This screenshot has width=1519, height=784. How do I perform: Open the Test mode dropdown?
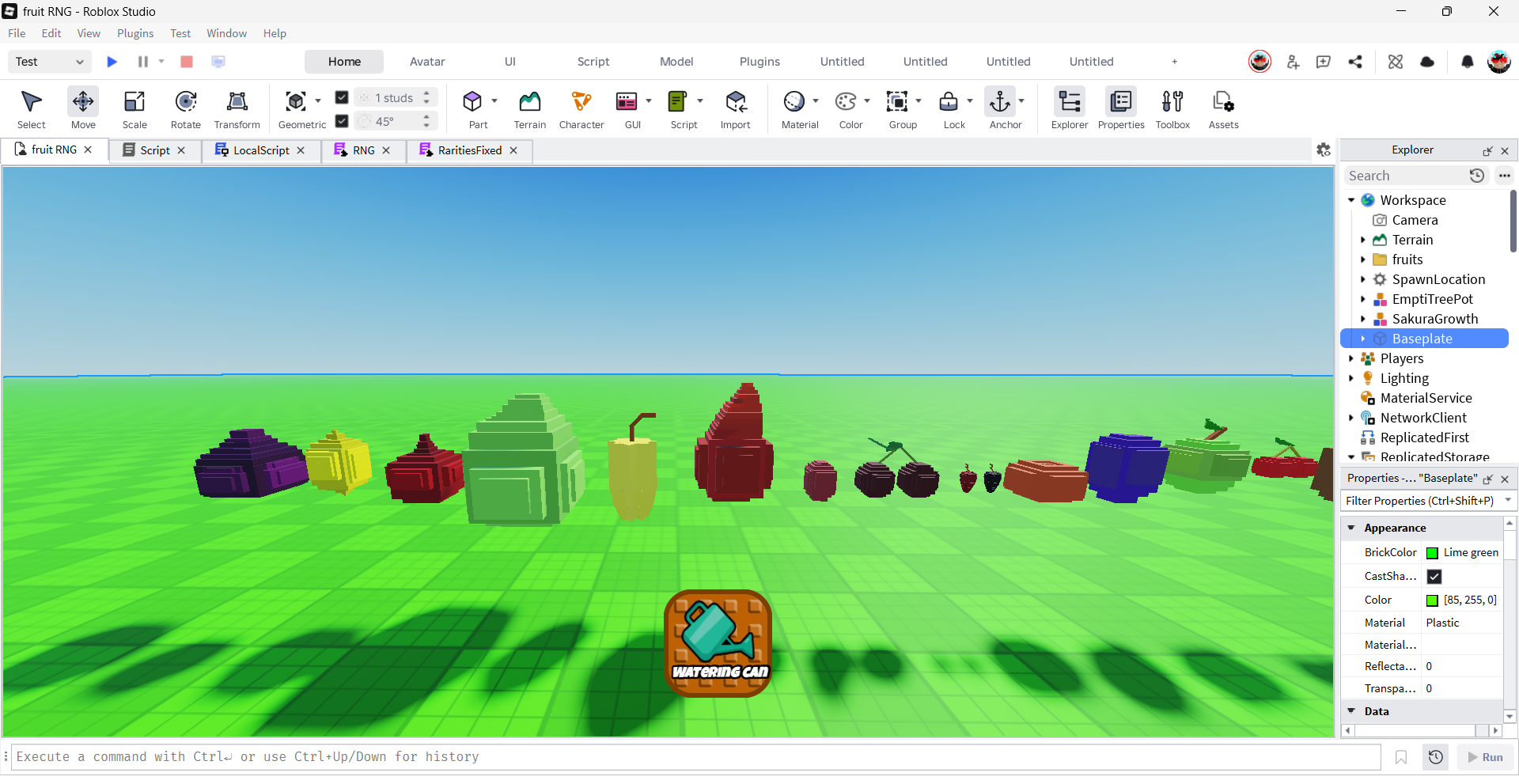(x=49, y=62)
